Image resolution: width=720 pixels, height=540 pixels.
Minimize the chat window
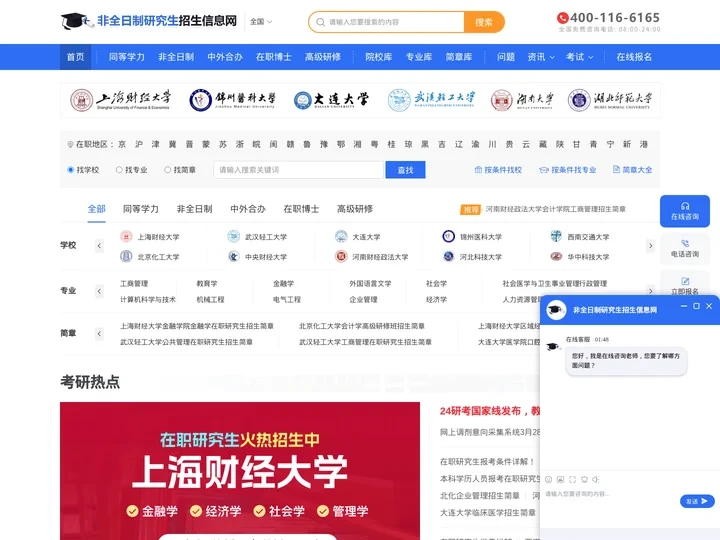pyautogui.click(x=684, y=306)
